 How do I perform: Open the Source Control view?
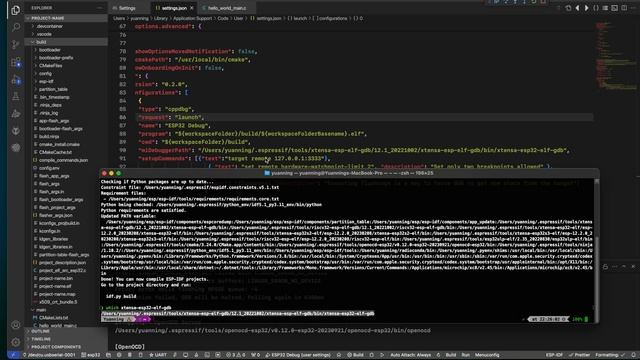coord(16,44)
